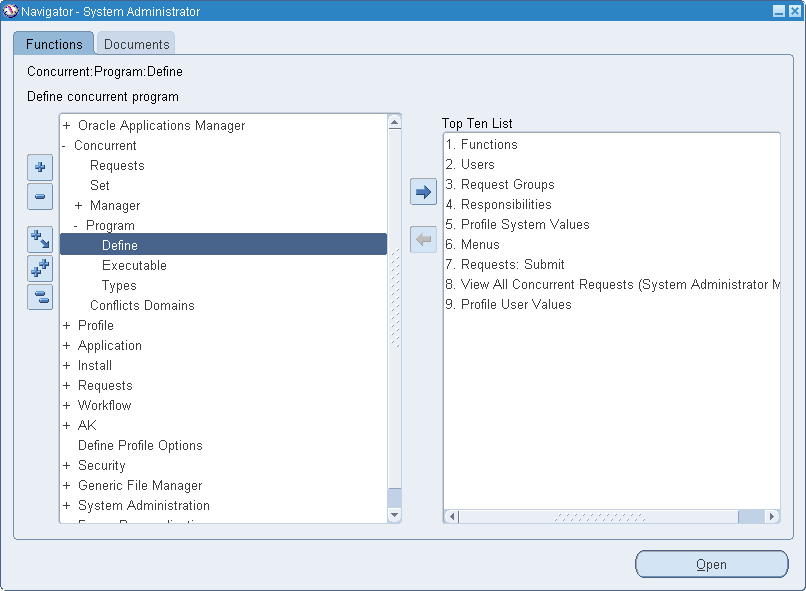Screen dimensions: 806x591
Task: Remove from Top Ten List with left arrow
Action: click(x=424, y=239)
